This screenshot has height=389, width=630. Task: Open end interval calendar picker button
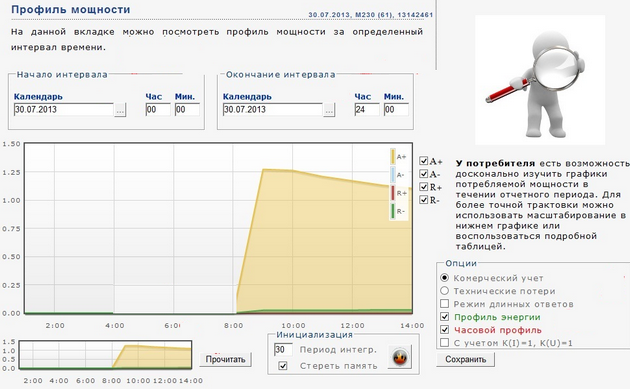click(x=329, y=110)
